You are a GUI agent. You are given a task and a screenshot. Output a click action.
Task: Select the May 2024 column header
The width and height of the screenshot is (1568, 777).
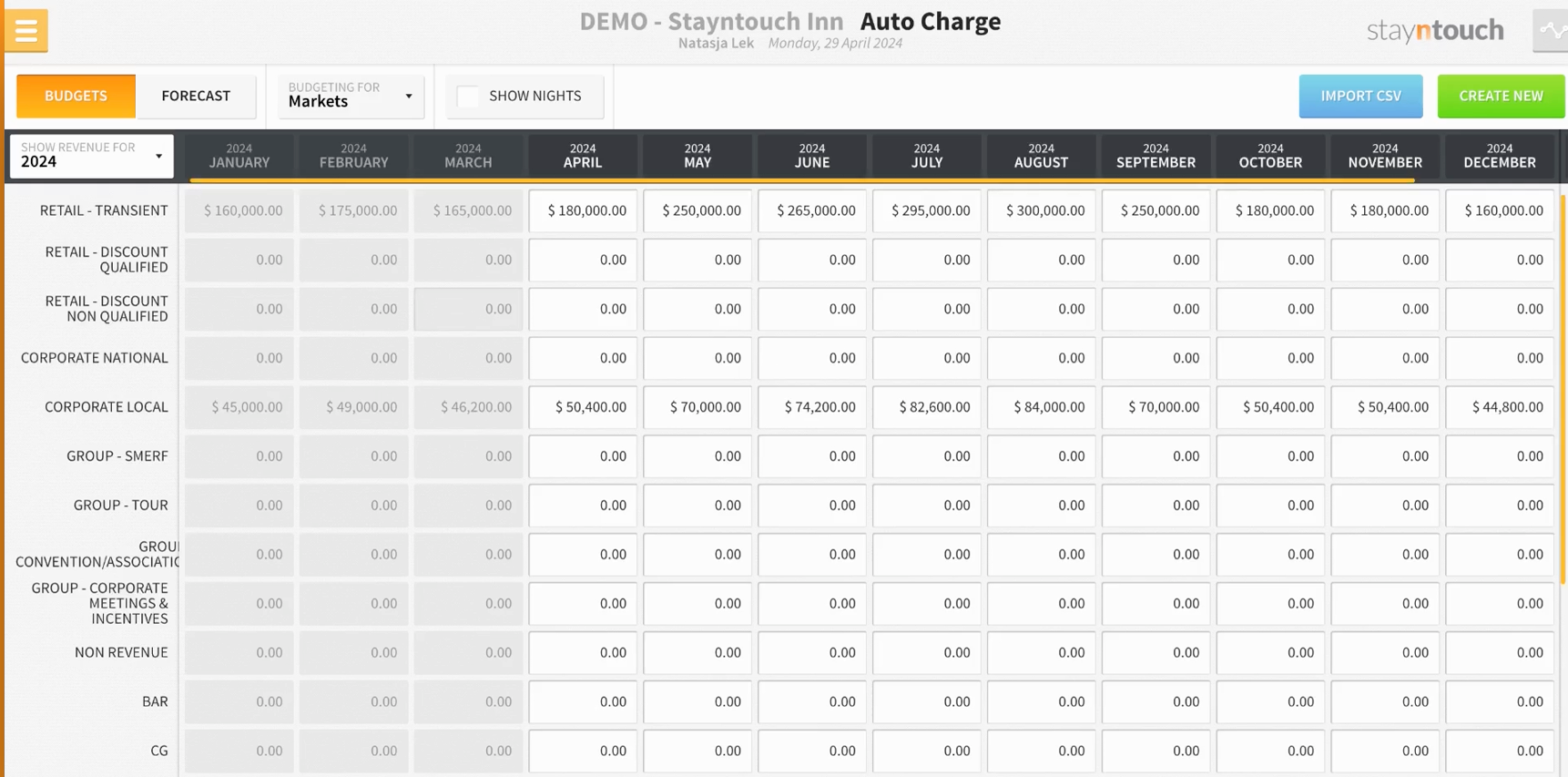click(x=697, y=156)
